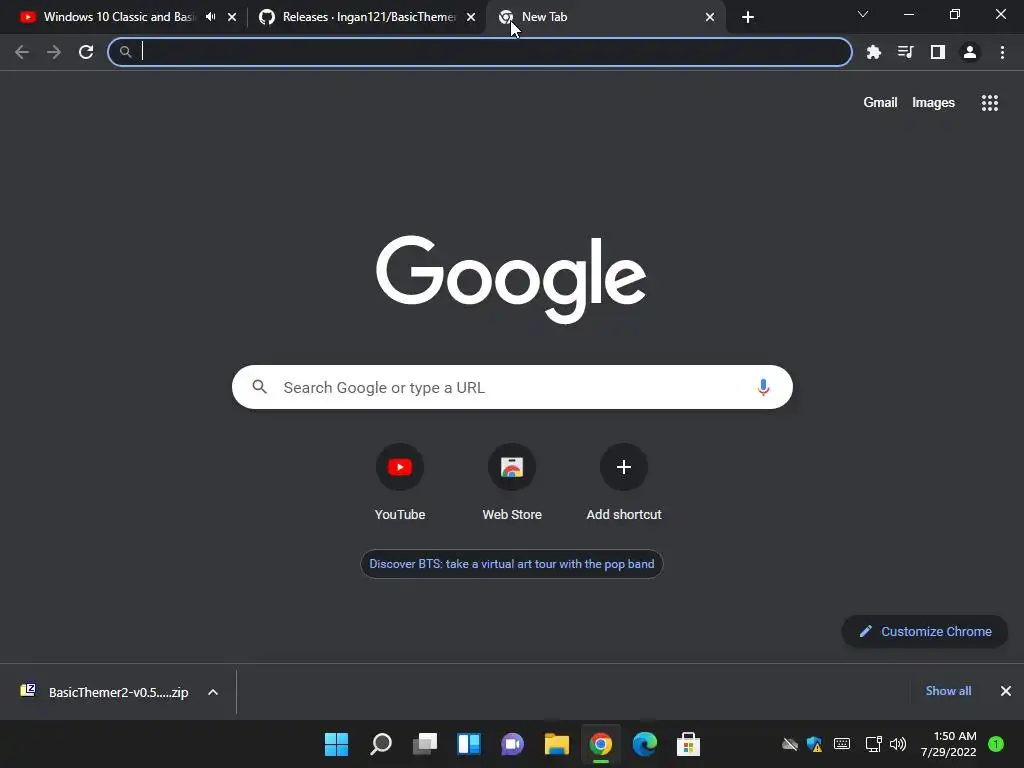Viewport: 1024px width, 768px height.
Task: Open touch keyboard tray icon
Action: click(842, 744)
